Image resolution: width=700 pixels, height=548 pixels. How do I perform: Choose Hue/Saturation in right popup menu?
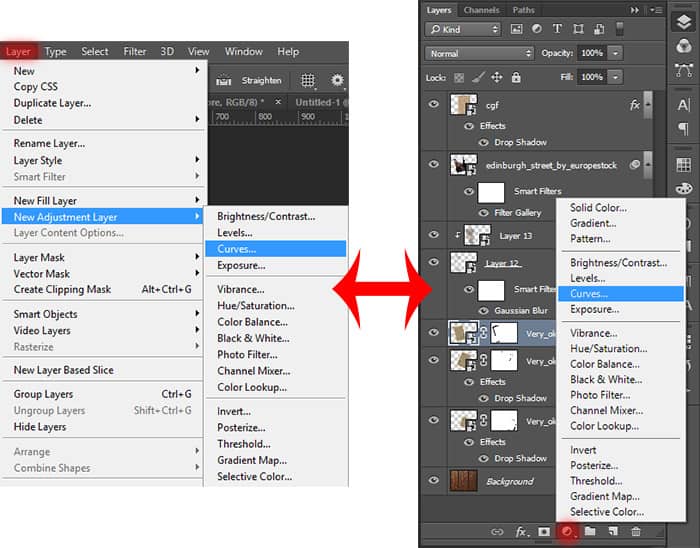(x=608, y=349)
